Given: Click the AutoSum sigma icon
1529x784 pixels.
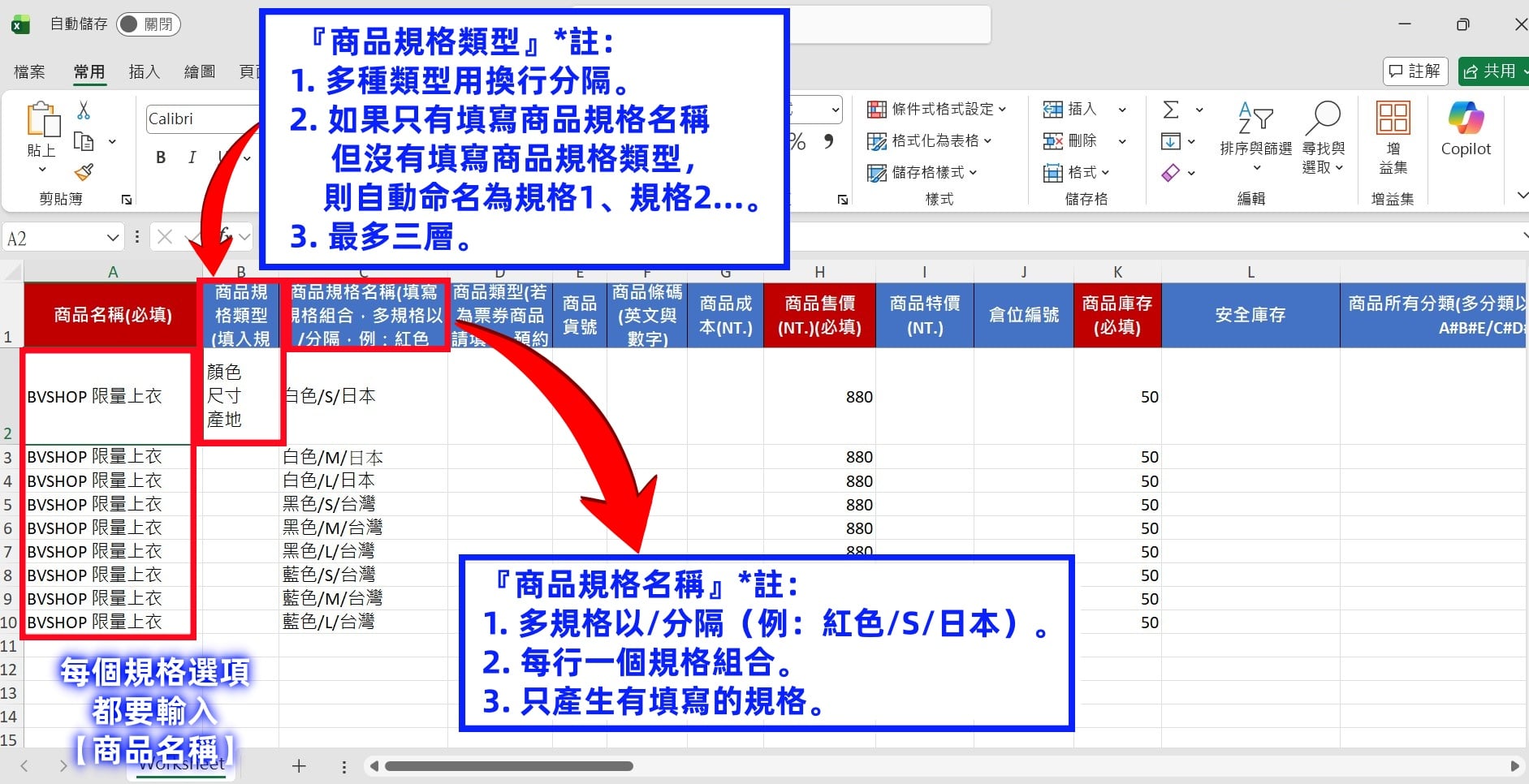Looking at the screenshot, I should [1171, 110].
